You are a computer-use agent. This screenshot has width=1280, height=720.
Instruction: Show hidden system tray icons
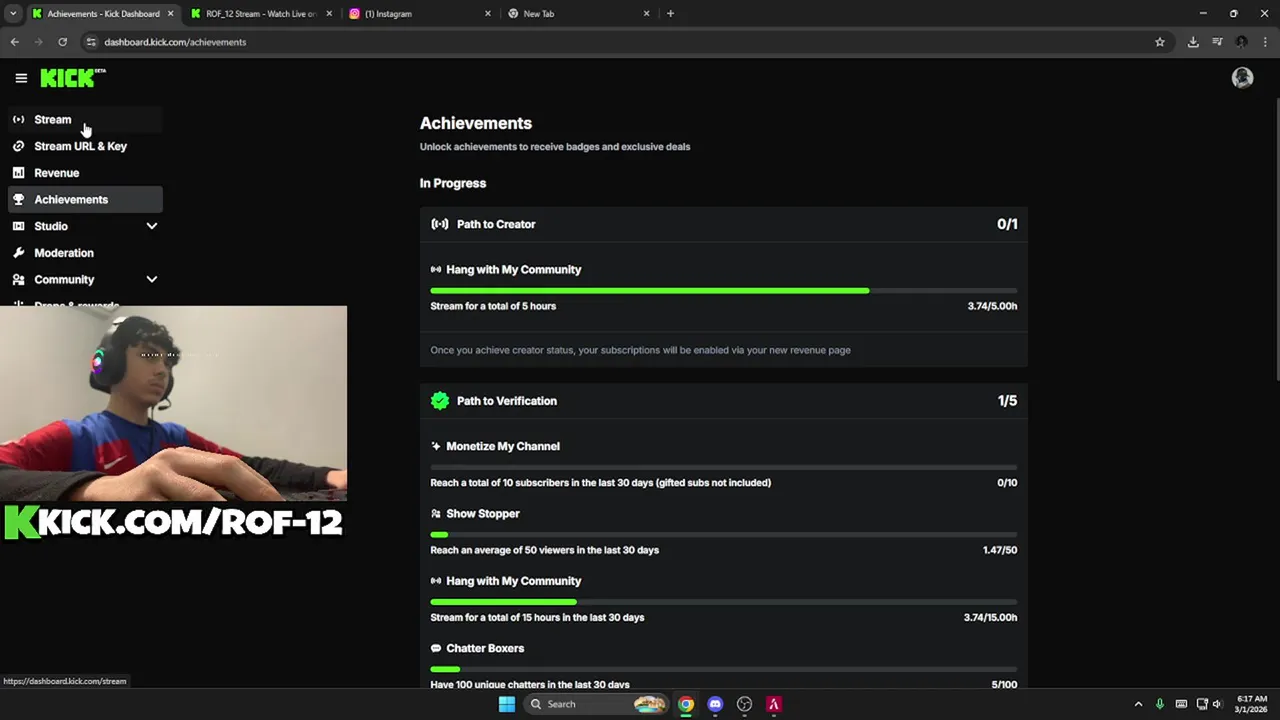click(x=1138, y=704)
